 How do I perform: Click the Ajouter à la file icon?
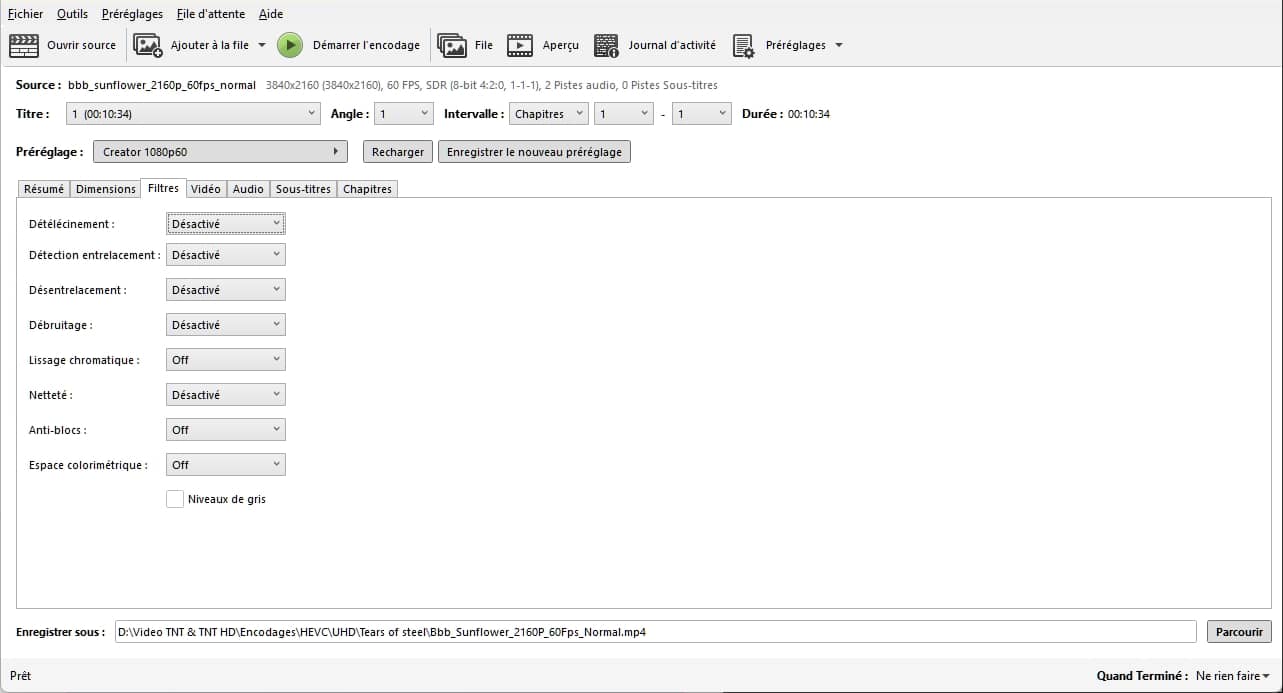[148, 45]
